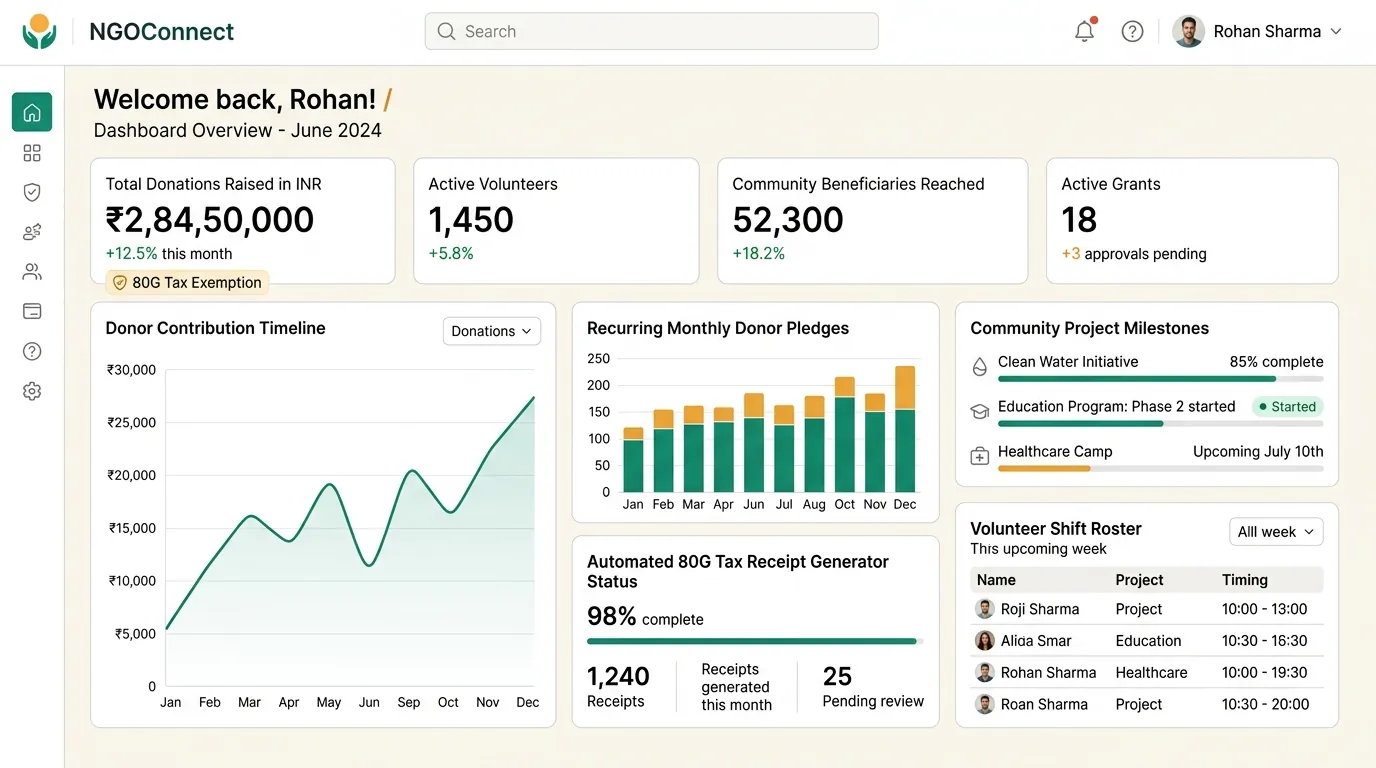Click Rohan Sharma's profile avatar in header

pos(1188,32)
